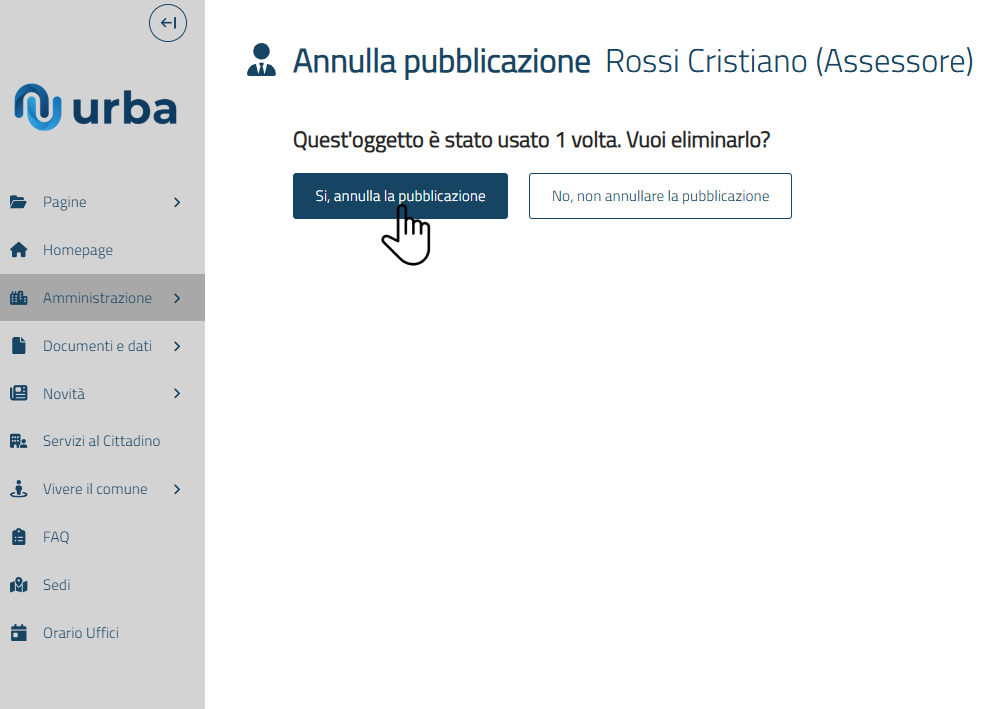Click the urba logo
Viewport: 995px width, 709px height.
95,106
